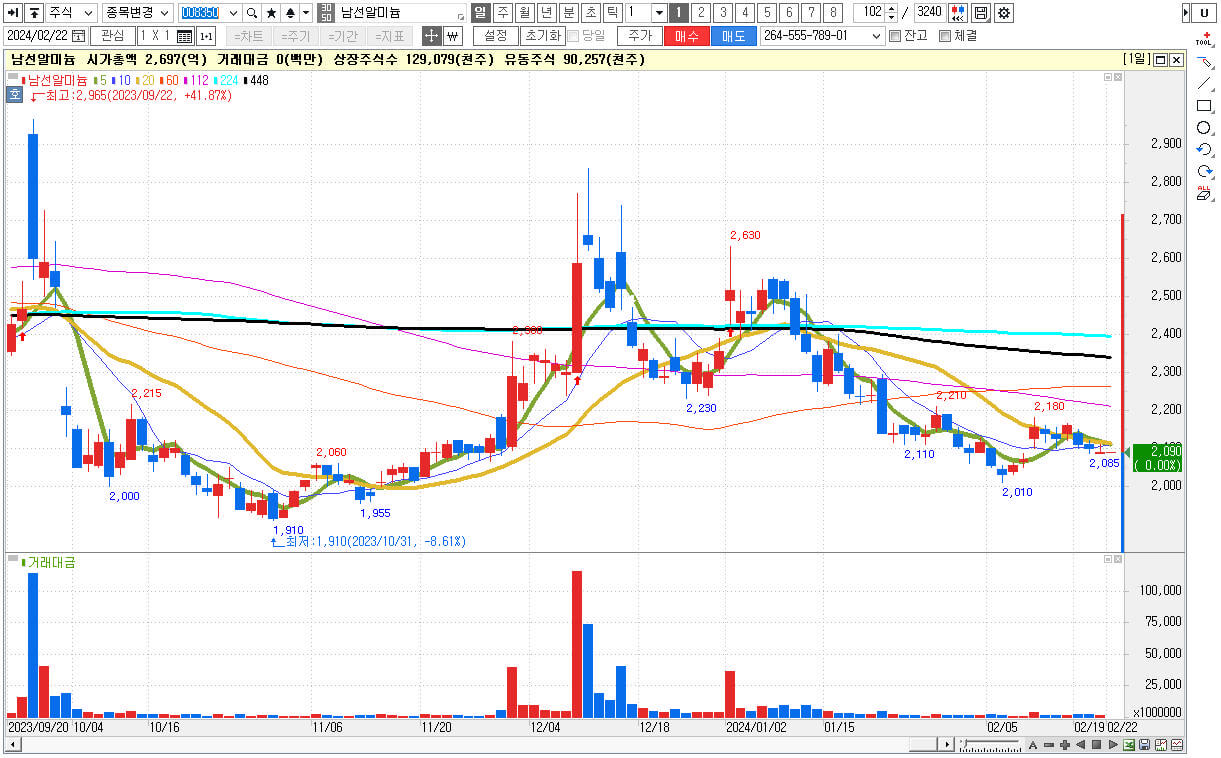Open chart settings gear icon
Image resolution: width=1221 pixels, height=758 pixels.
tap(1003, 13)
